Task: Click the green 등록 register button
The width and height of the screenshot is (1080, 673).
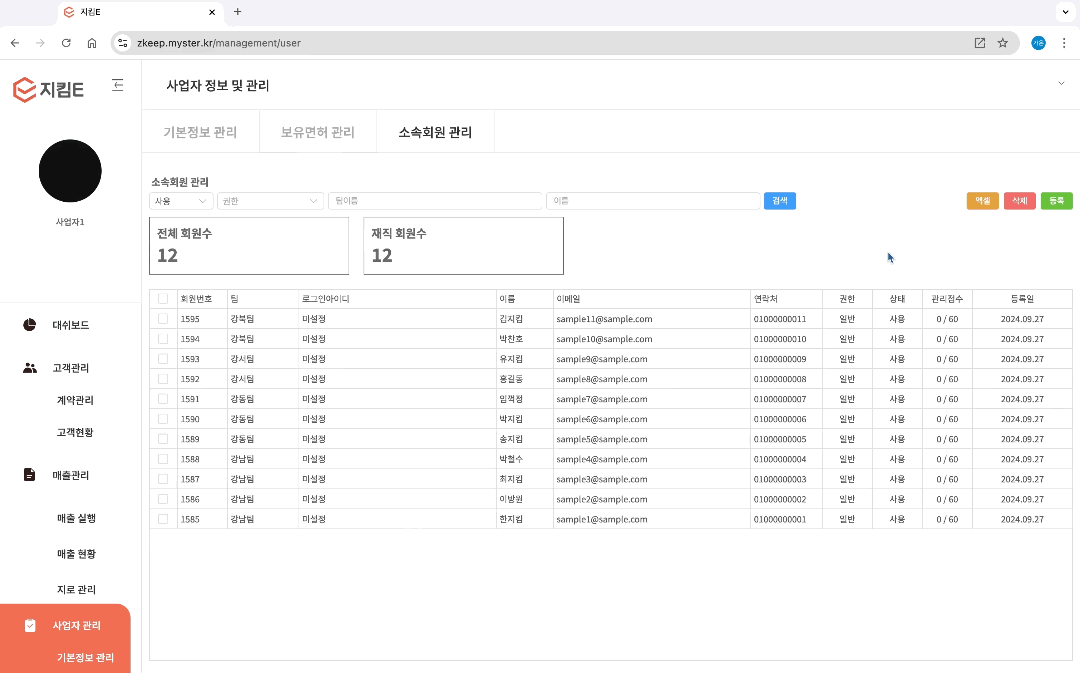Action: pyautogui.click(x=1057, y=200)
